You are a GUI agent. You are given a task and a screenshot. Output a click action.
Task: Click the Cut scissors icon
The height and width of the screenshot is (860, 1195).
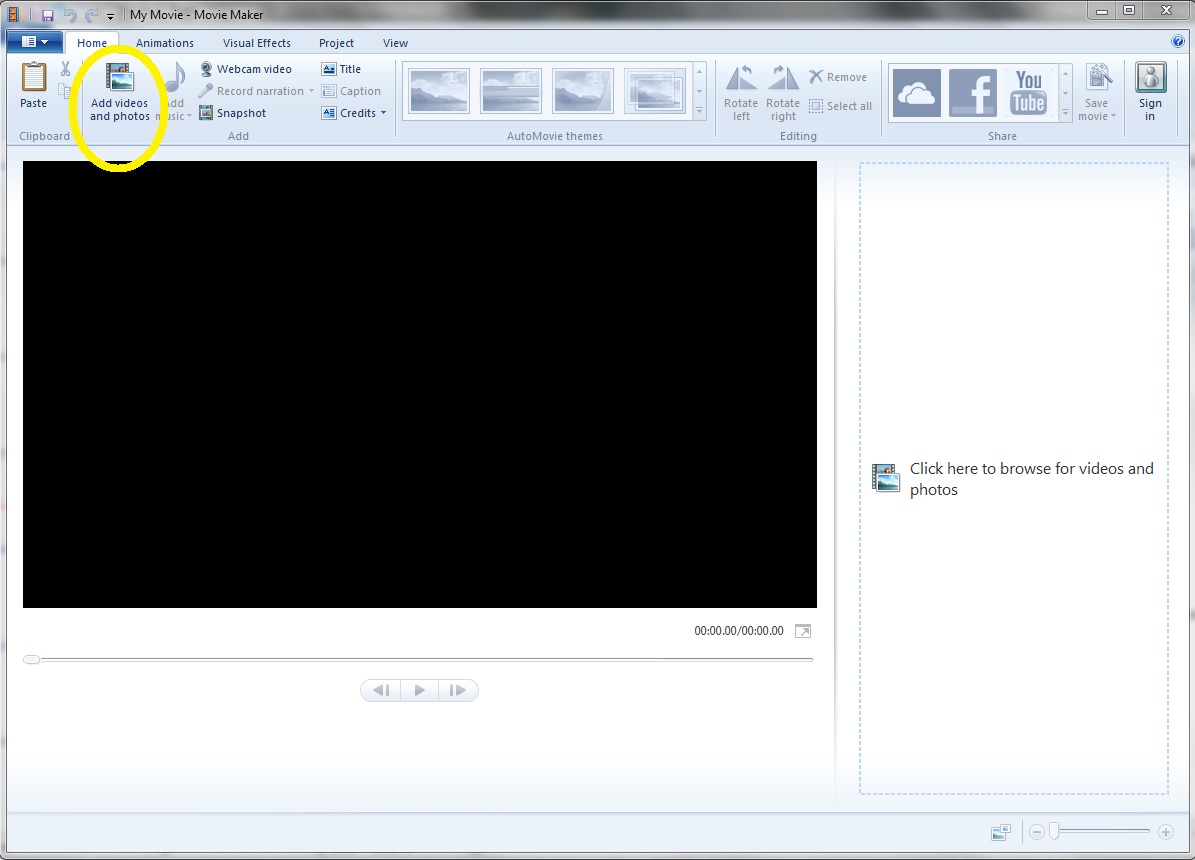(x=66, y=69)
